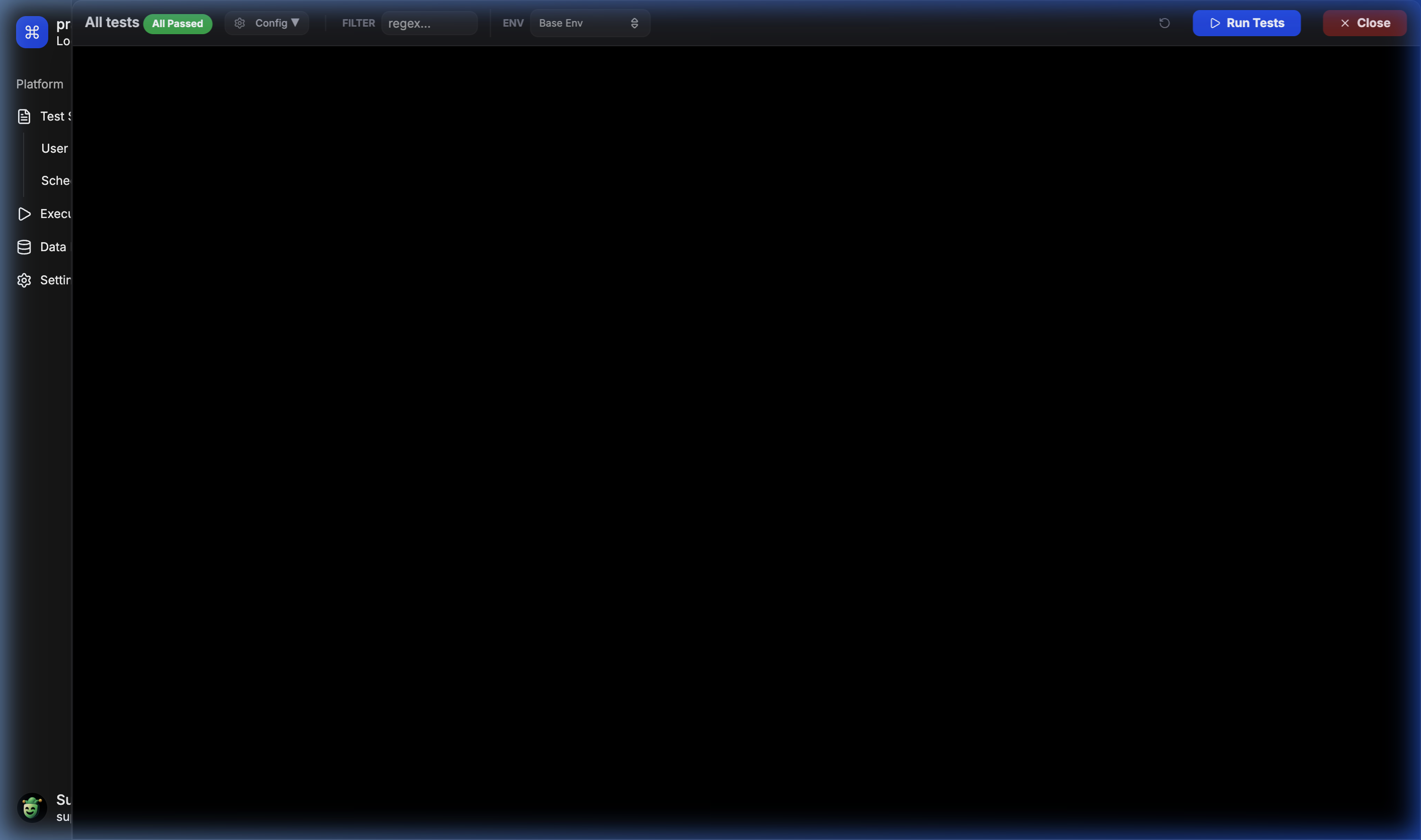Click the All Passed status badge

[178, 24]
